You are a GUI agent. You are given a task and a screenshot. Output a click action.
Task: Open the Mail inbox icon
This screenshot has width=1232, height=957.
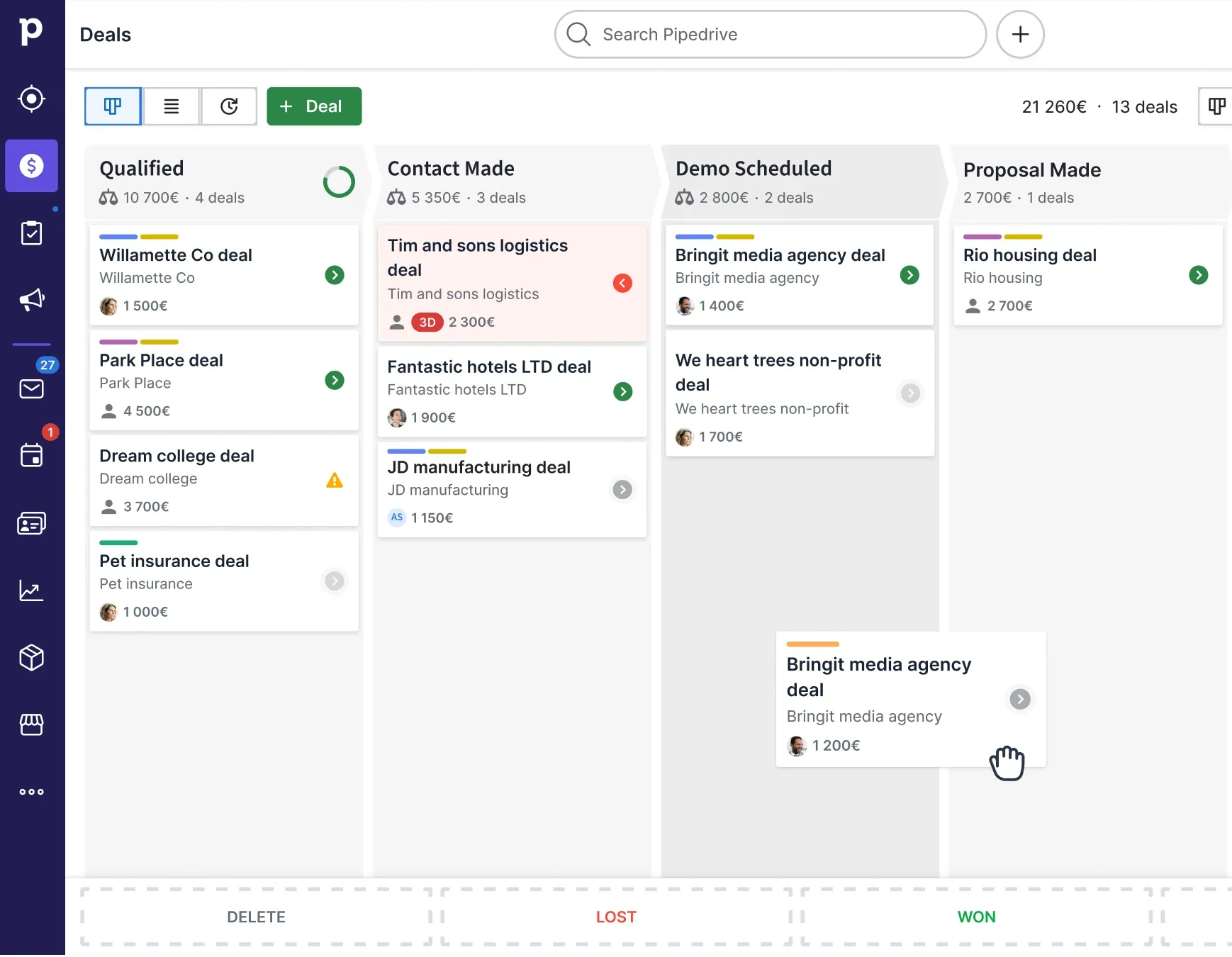(x=32, y=388)
